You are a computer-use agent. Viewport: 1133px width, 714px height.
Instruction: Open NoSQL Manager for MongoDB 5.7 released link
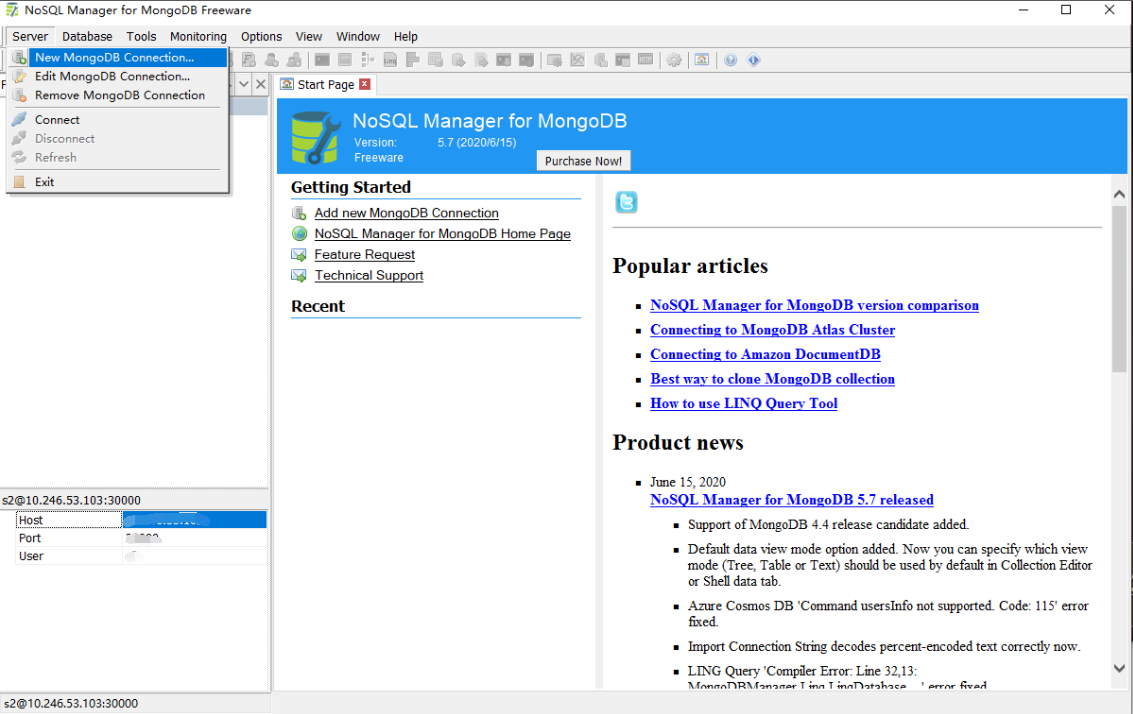point(791,499)
